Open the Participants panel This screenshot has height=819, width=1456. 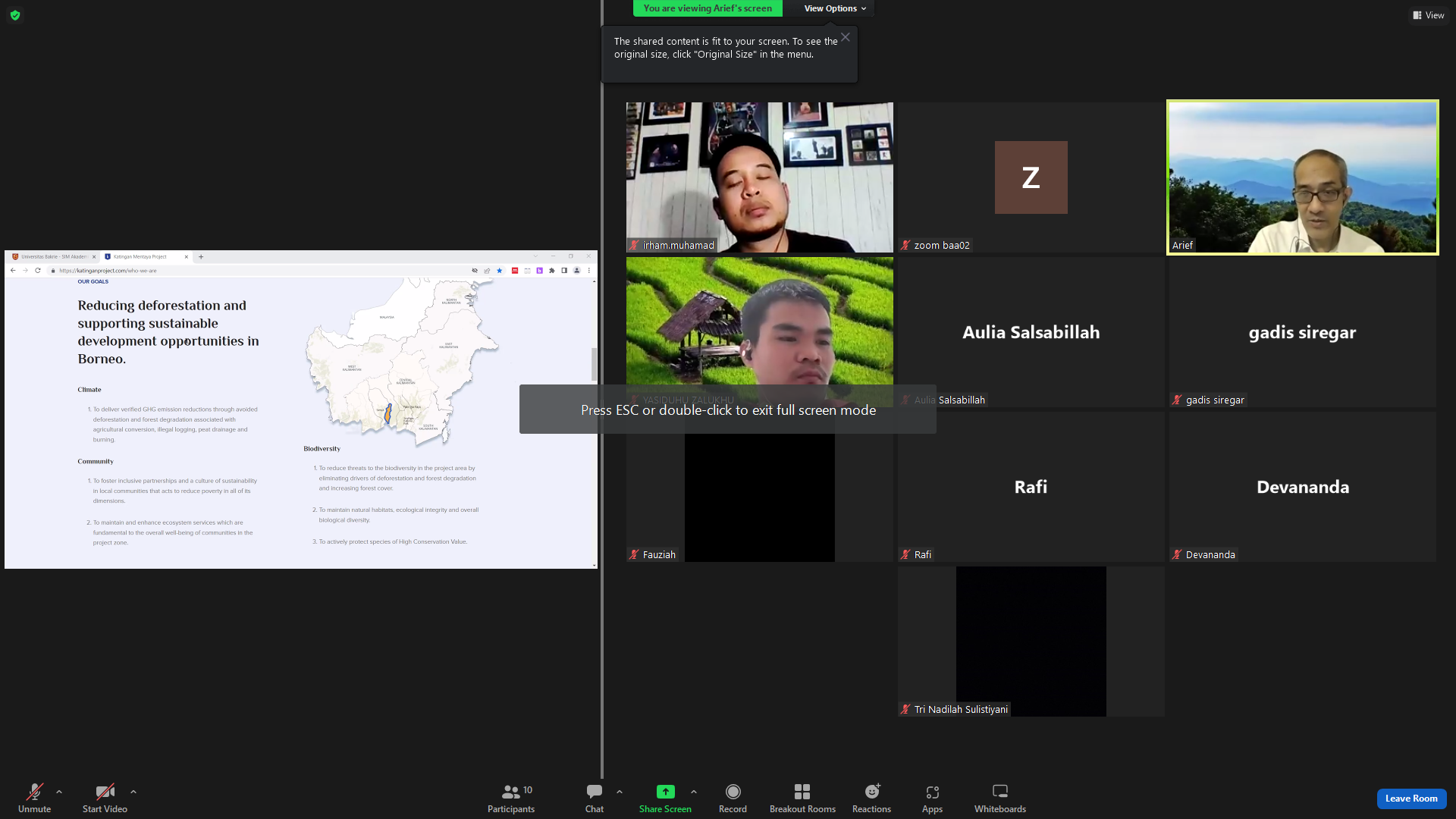(x=511, y=798)
